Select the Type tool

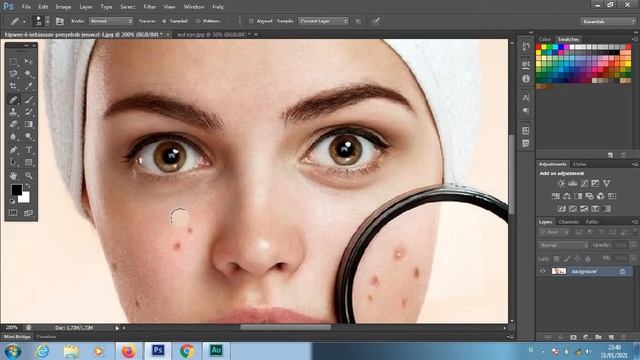coord(29,150)
